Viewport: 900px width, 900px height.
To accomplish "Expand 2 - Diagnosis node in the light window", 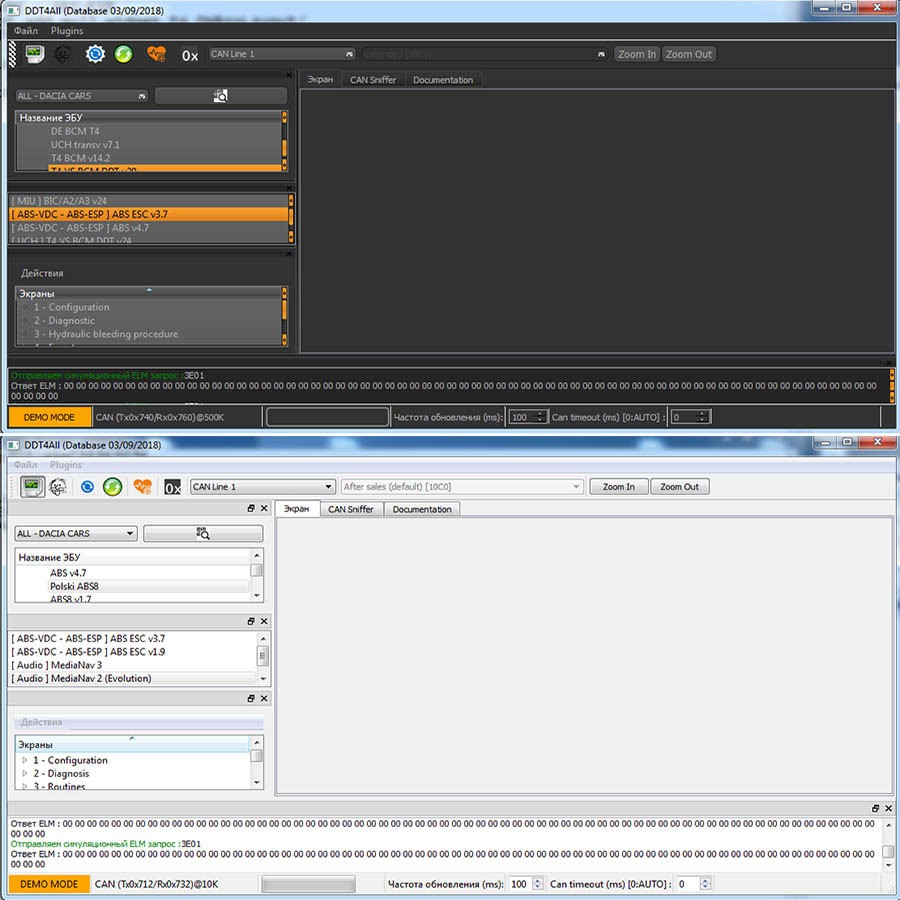I will pos(25,773).
